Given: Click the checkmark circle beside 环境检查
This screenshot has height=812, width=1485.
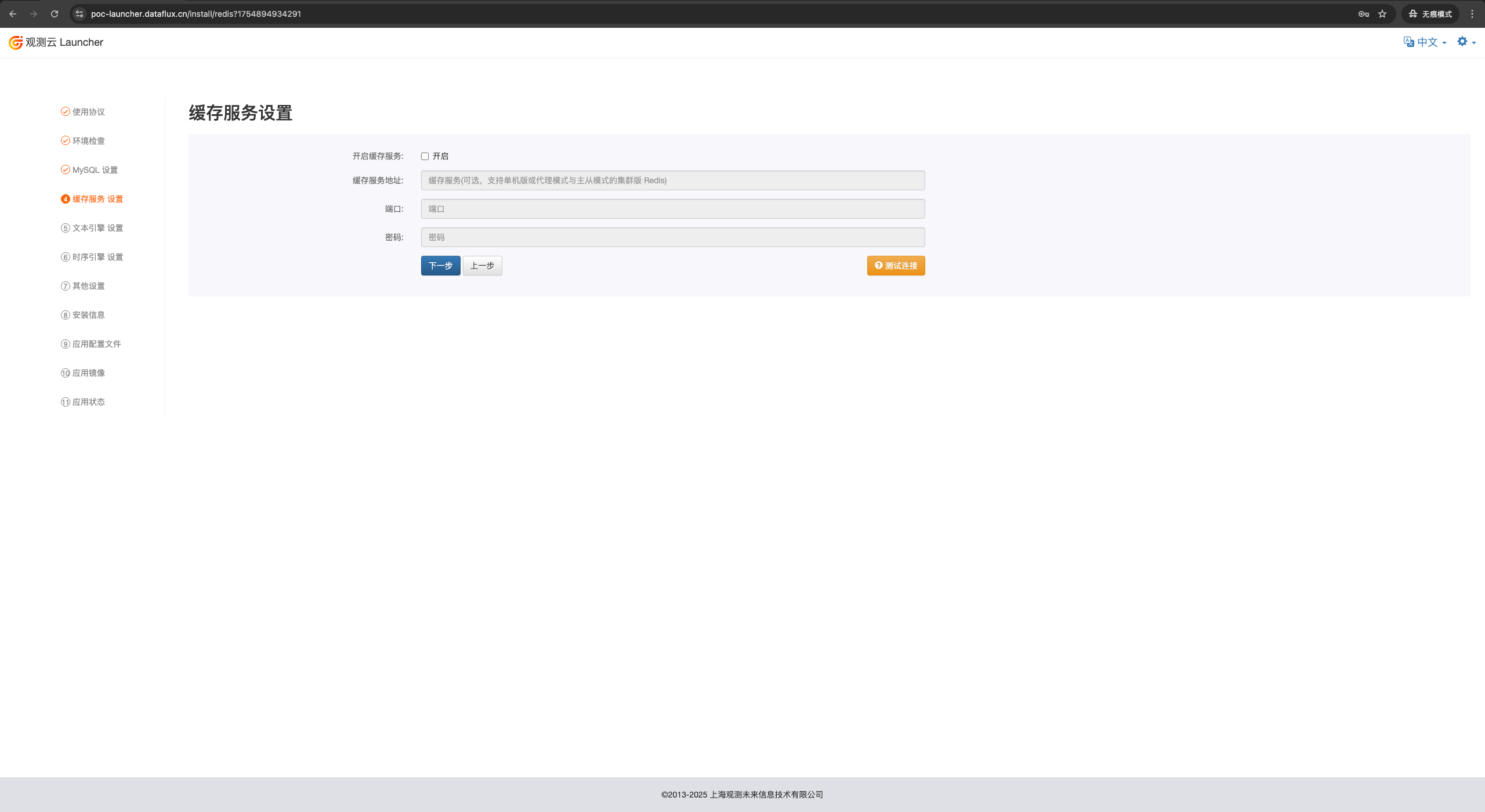Looking at the screenshot, I should point(65,140).
